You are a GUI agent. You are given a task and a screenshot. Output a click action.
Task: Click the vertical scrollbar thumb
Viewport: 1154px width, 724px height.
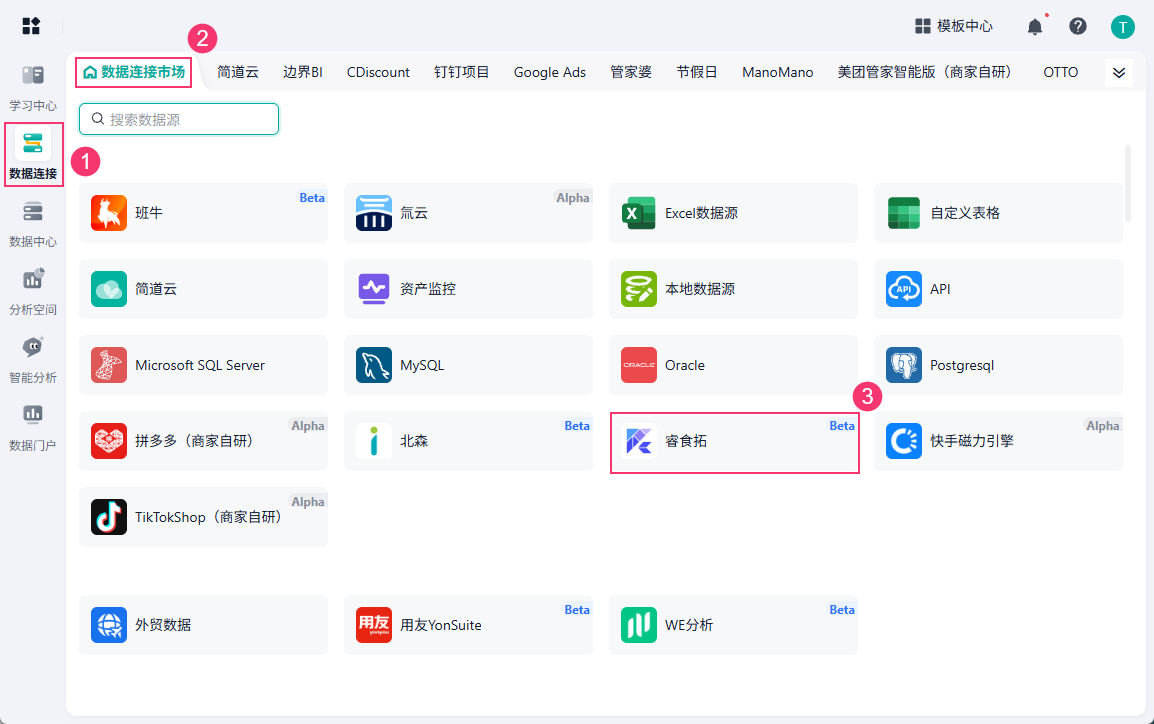click(1128, 183)
